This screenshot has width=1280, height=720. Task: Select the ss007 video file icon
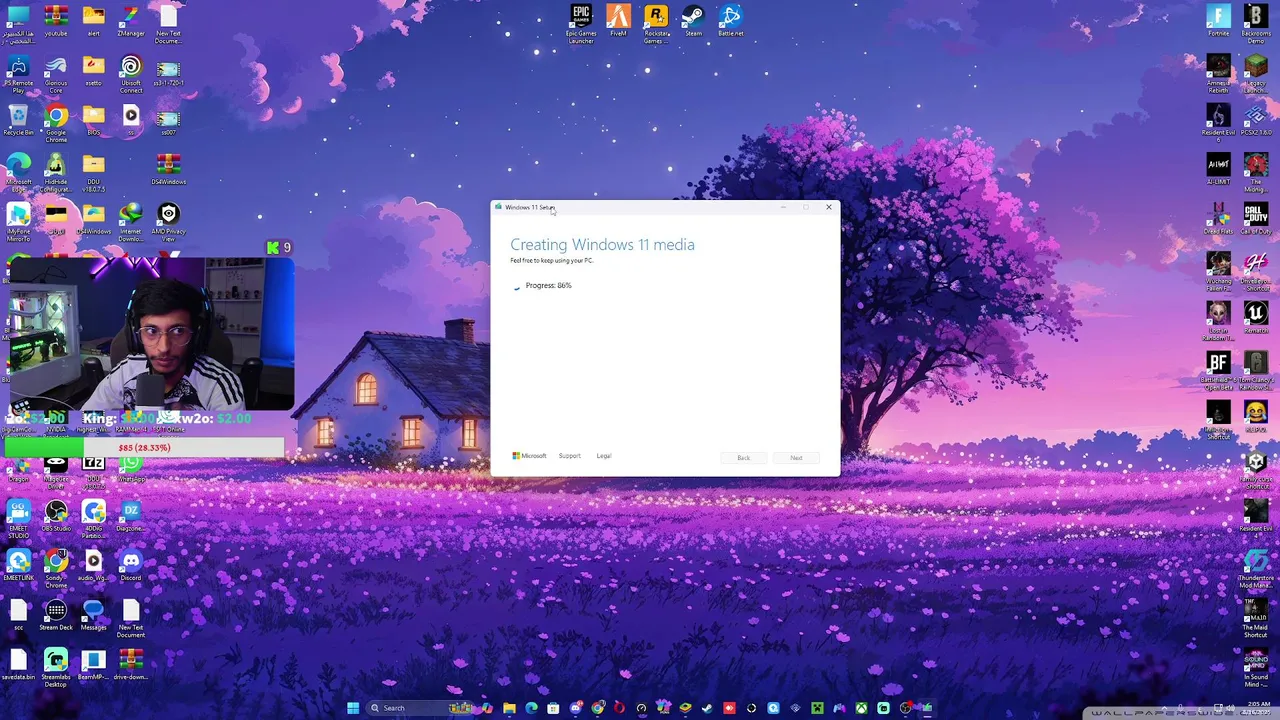tap(168, 120)
